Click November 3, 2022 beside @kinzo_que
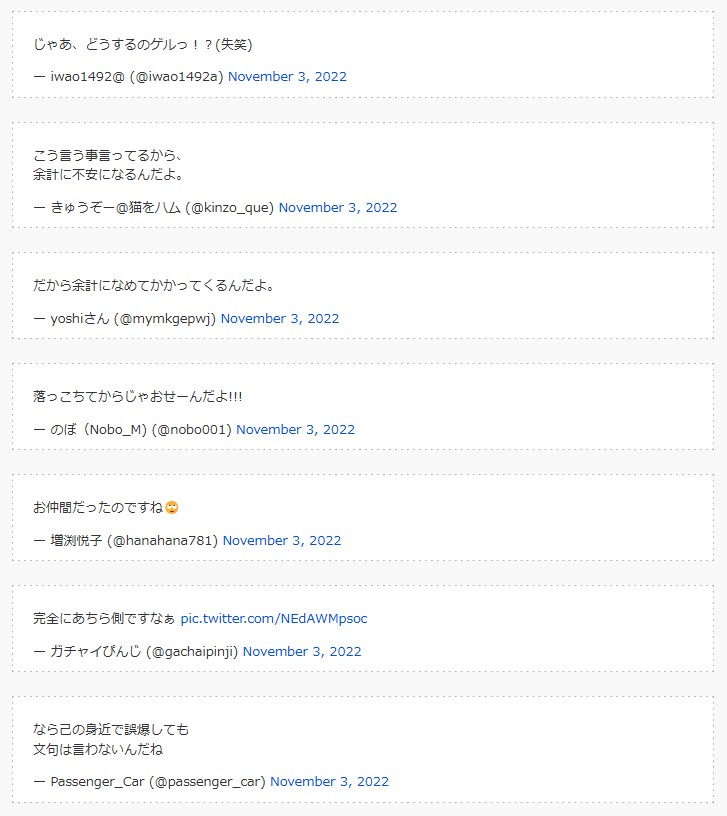The height and width of the screenshot is (816, 727). pos(338,208)
